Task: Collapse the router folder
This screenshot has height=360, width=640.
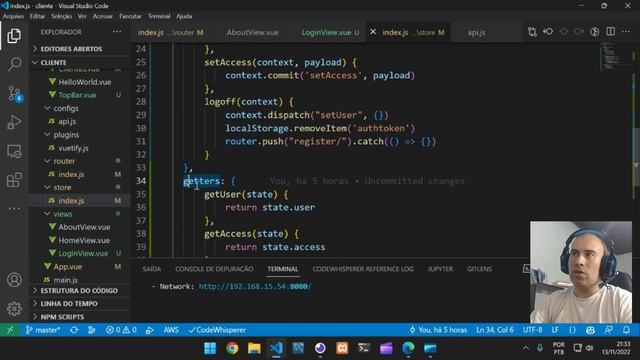Action: coord(64,161)
